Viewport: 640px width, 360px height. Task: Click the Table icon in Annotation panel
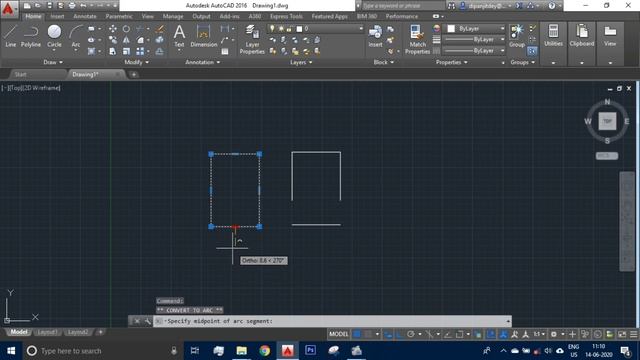pyautogui.click(x=225, y=51)
